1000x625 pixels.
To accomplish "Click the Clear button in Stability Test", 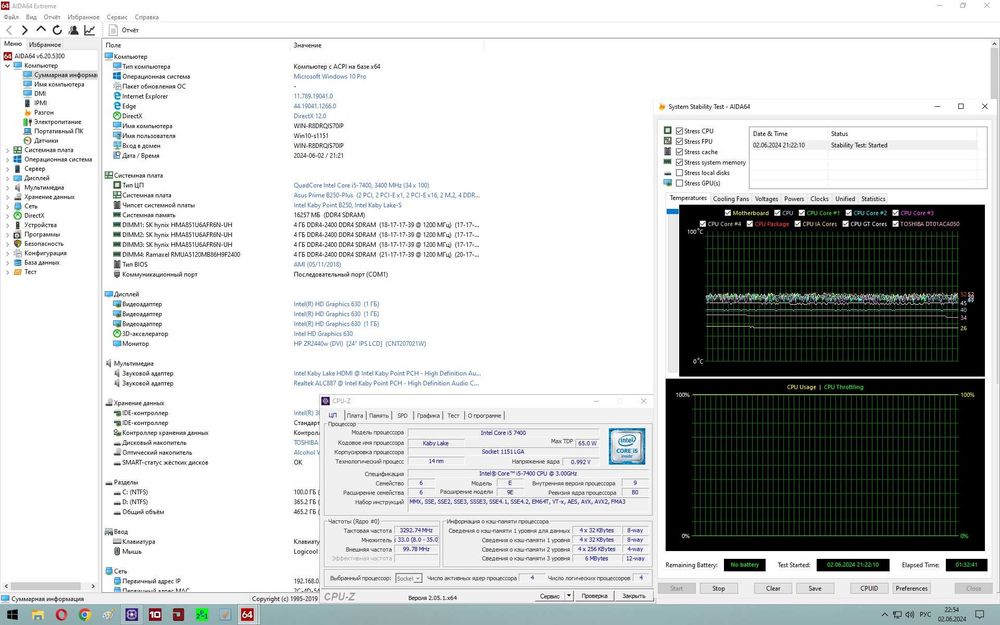I will click(773, 588).
